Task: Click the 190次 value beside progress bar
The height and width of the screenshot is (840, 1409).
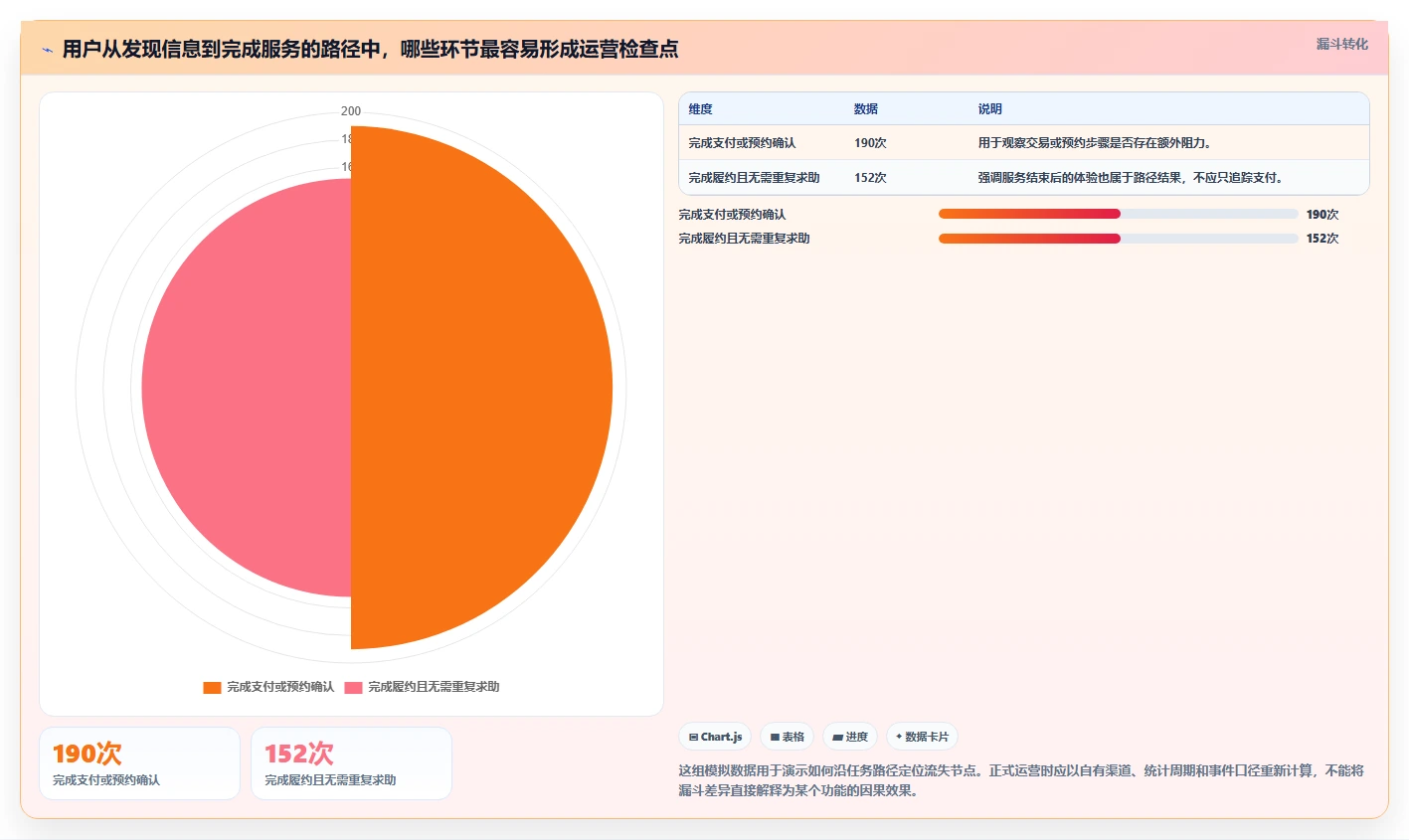Action: click(x=1322, y=215)
